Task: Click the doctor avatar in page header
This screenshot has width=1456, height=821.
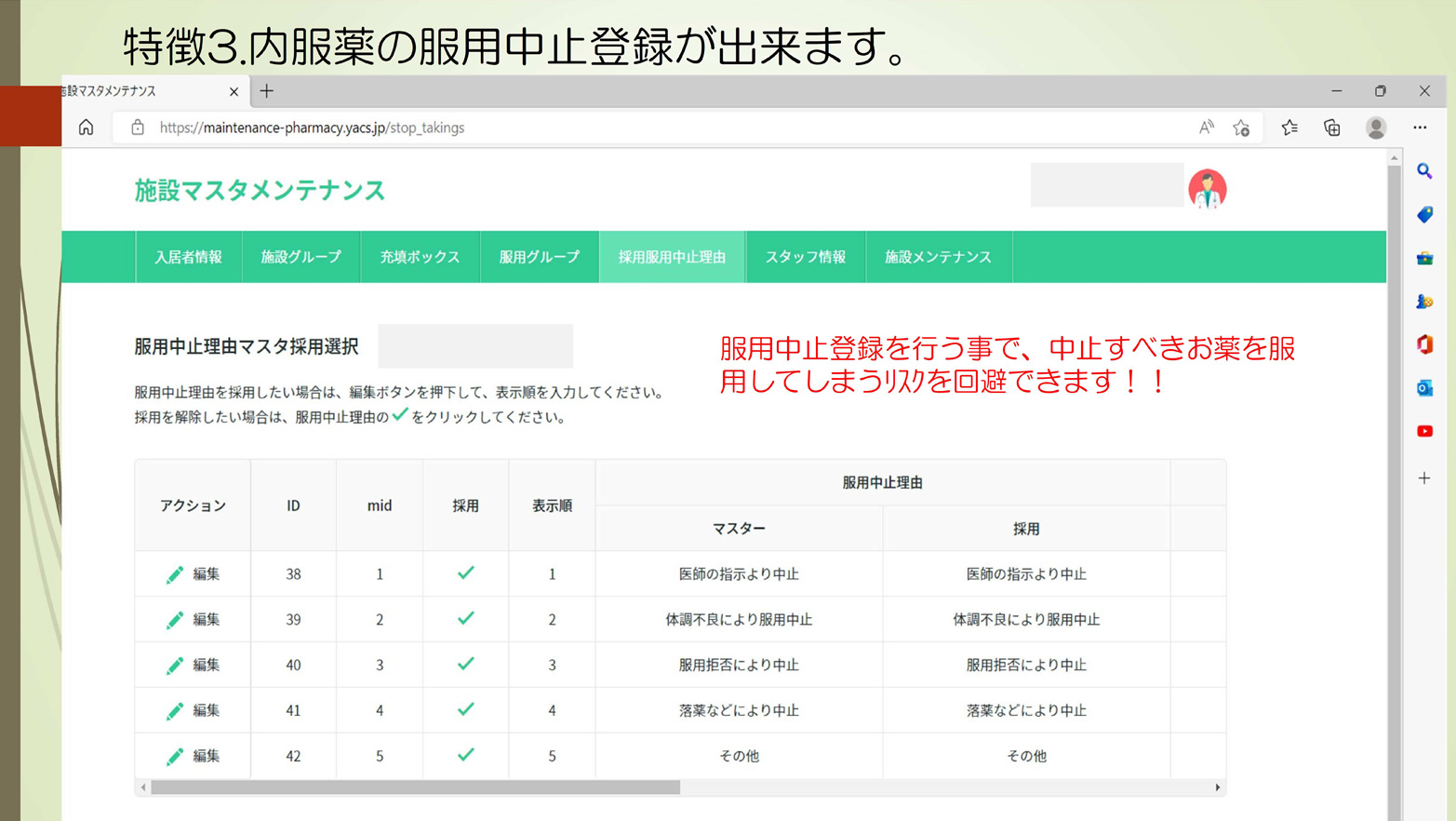Action: pos(1207,189)
